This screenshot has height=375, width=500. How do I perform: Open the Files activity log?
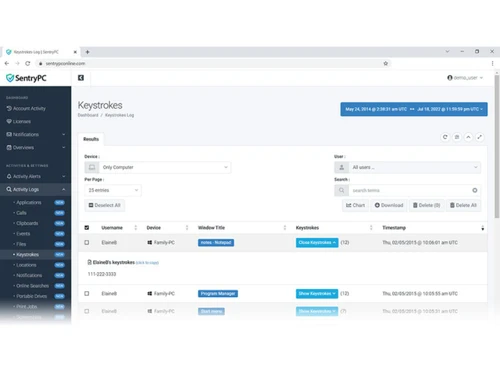point(21,244)
